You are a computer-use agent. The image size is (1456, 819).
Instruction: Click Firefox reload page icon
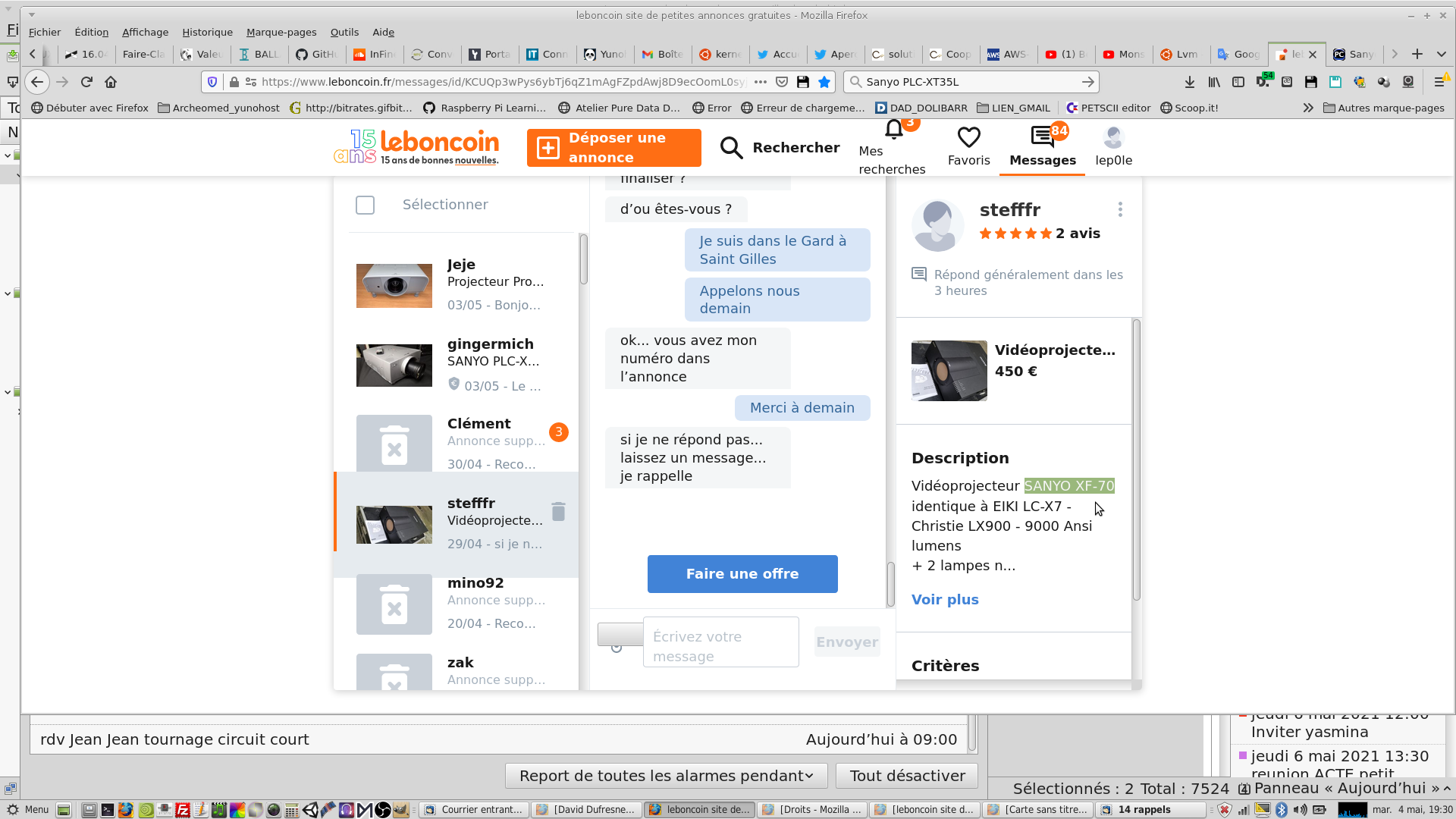tap(86, 82)
